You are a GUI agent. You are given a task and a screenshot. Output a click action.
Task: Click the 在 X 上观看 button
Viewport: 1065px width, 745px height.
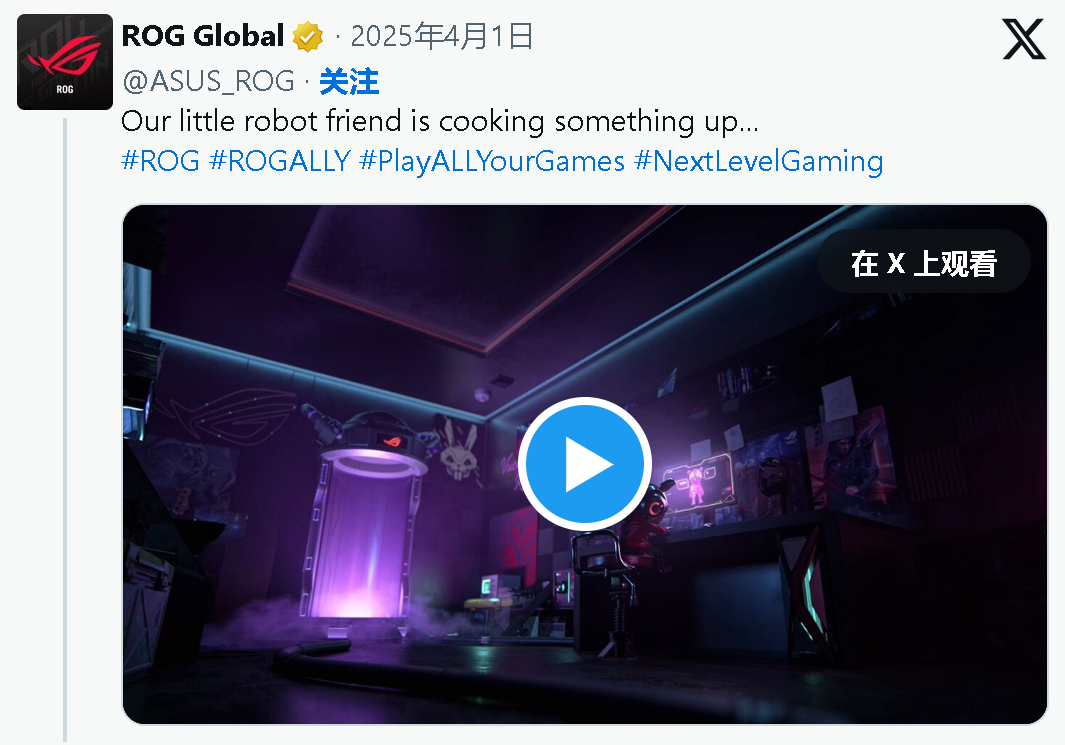point(924,262)
